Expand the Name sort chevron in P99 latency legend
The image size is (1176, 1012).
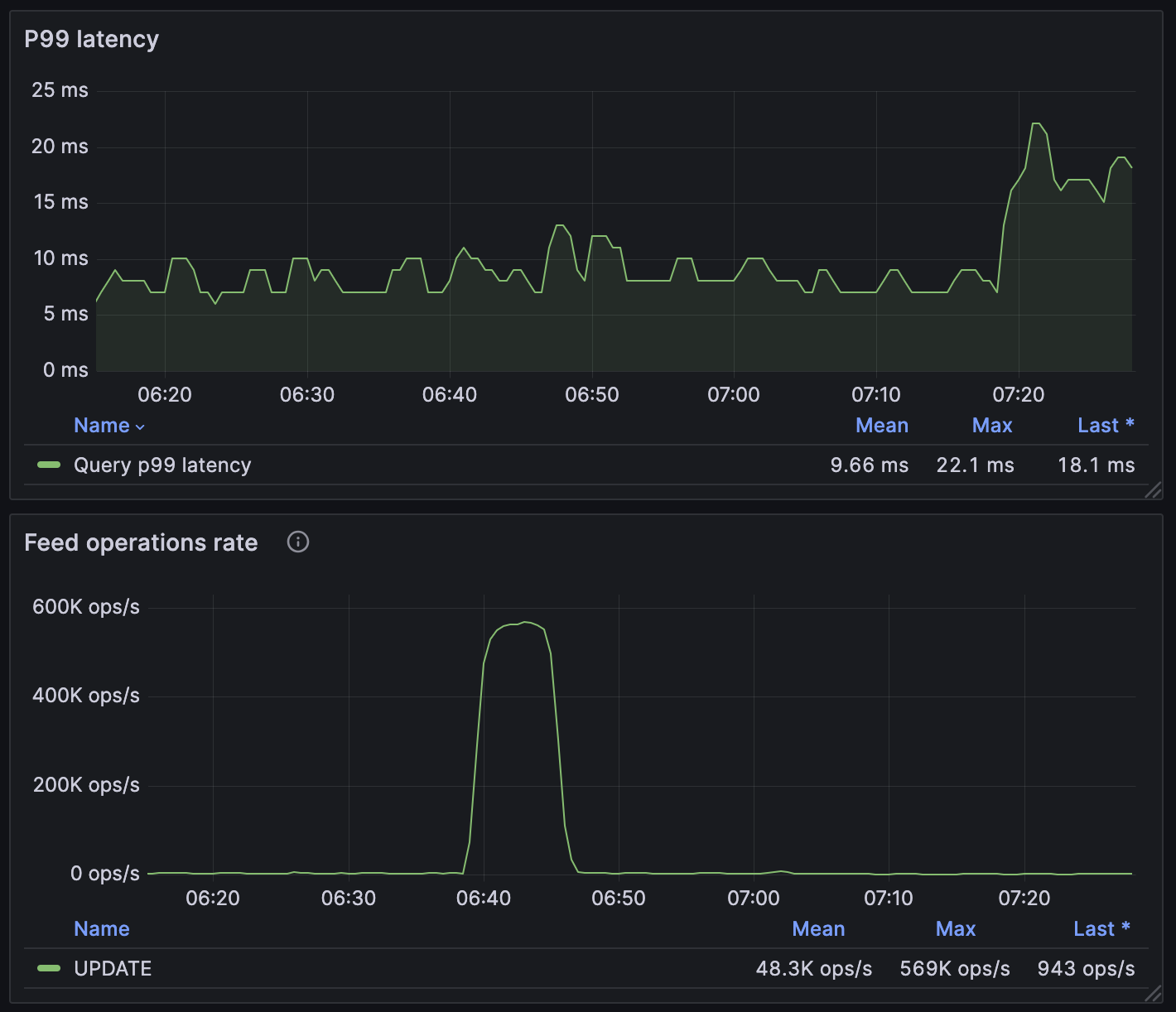(138, 426)
